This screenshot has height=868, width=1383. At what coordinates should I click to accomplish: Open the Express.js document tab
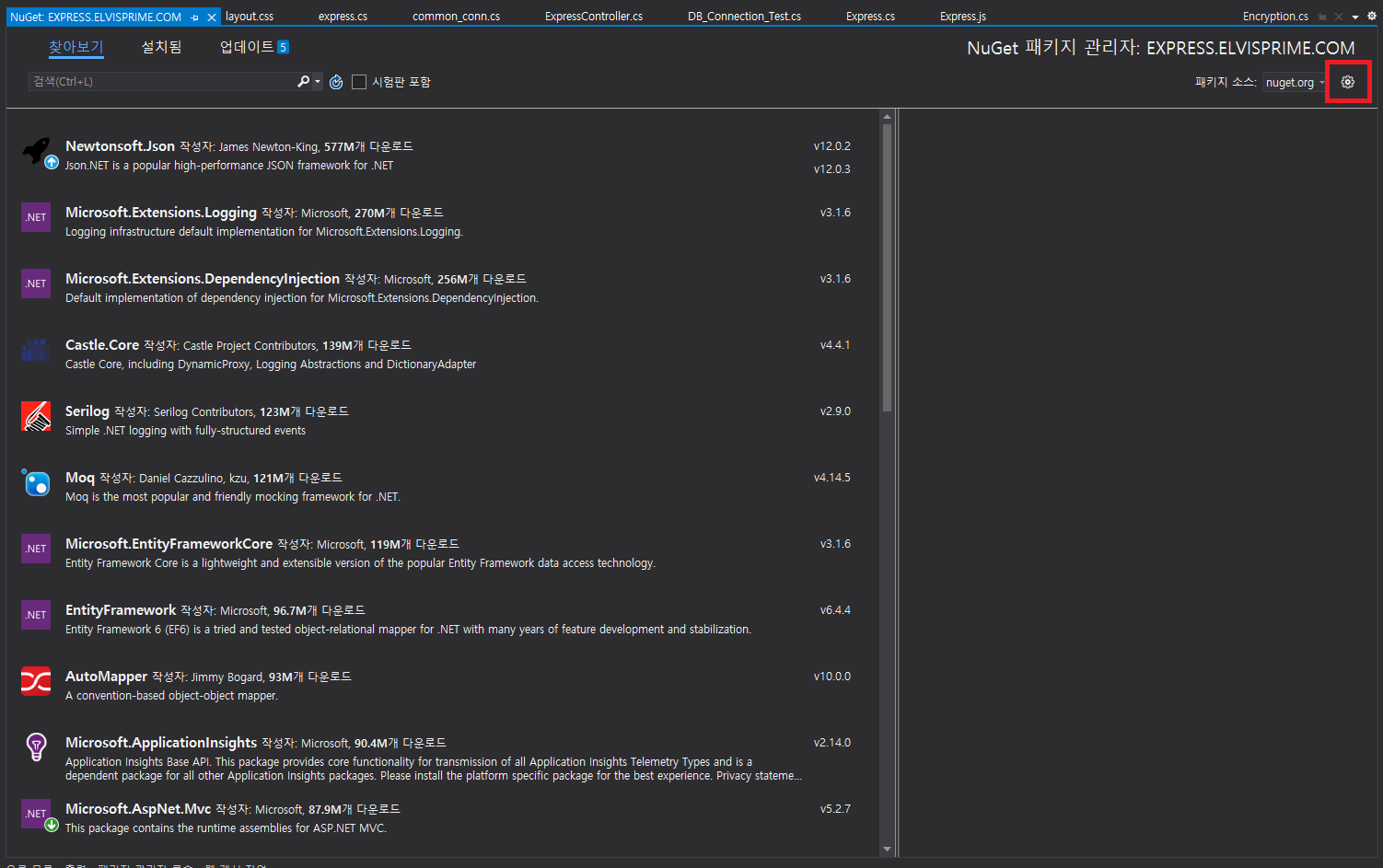click(963, 17)
